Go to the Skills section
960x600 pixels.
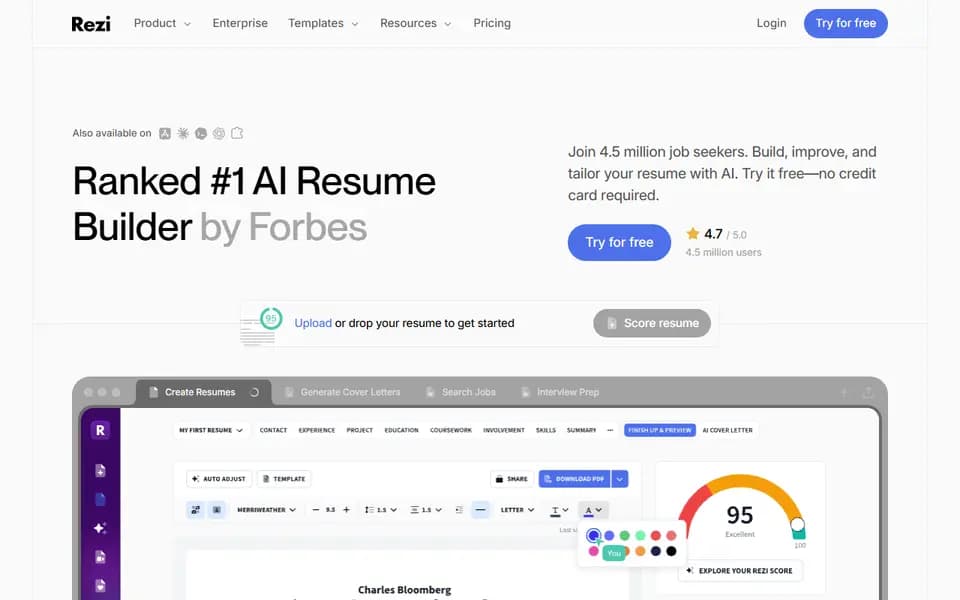coord(546,430)
